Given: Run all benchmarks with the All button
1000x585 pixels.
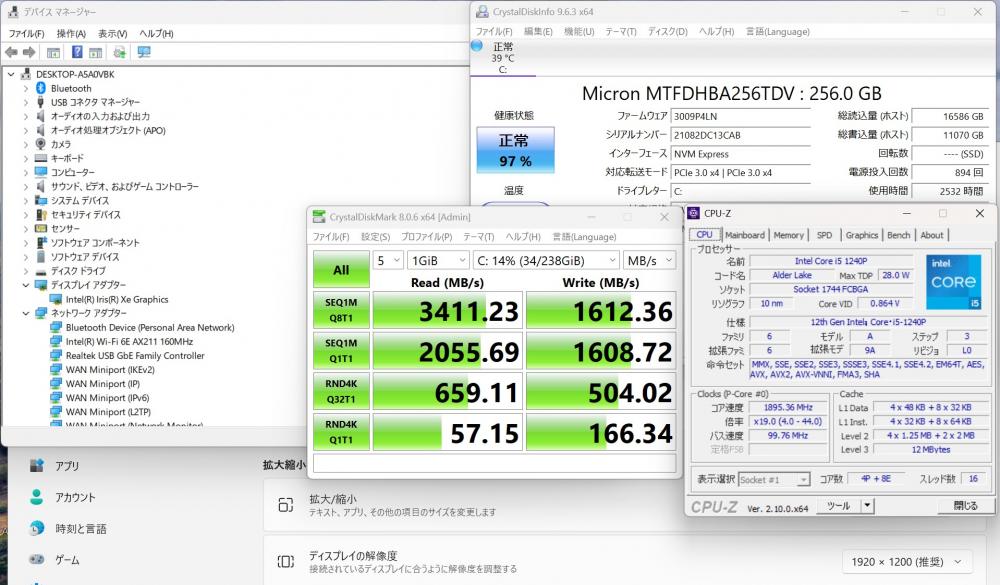Looking at the screenshot, I should 341,270.
